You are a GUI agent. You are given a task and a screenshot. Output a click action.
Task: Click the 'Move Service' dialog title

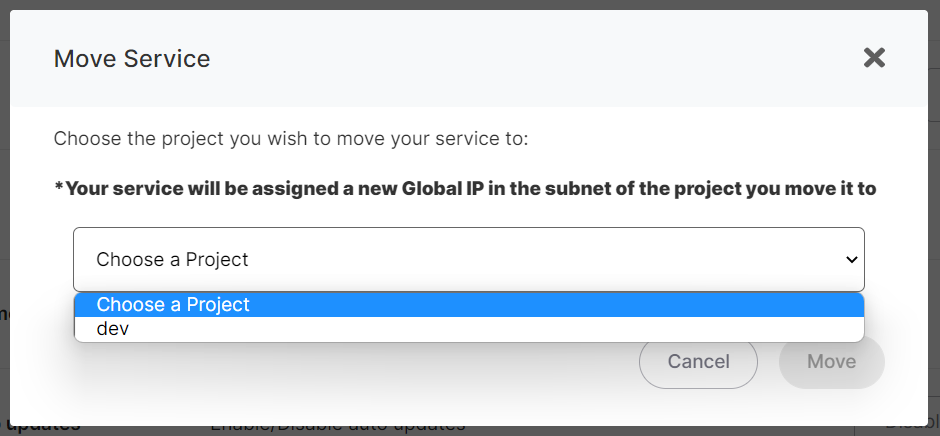(132, 58)
